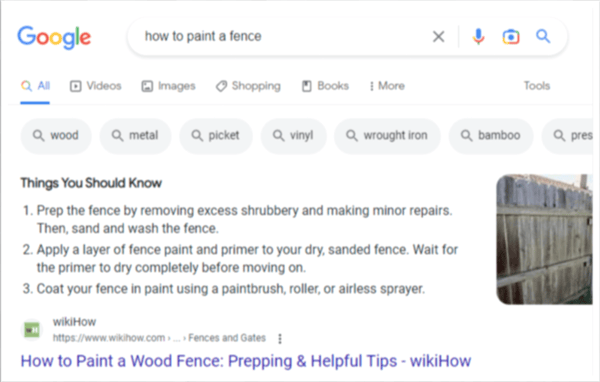The image size is (600, 382).
Task: Open How to Paint a Wood Fence link
Action: [x=246, y=361]
